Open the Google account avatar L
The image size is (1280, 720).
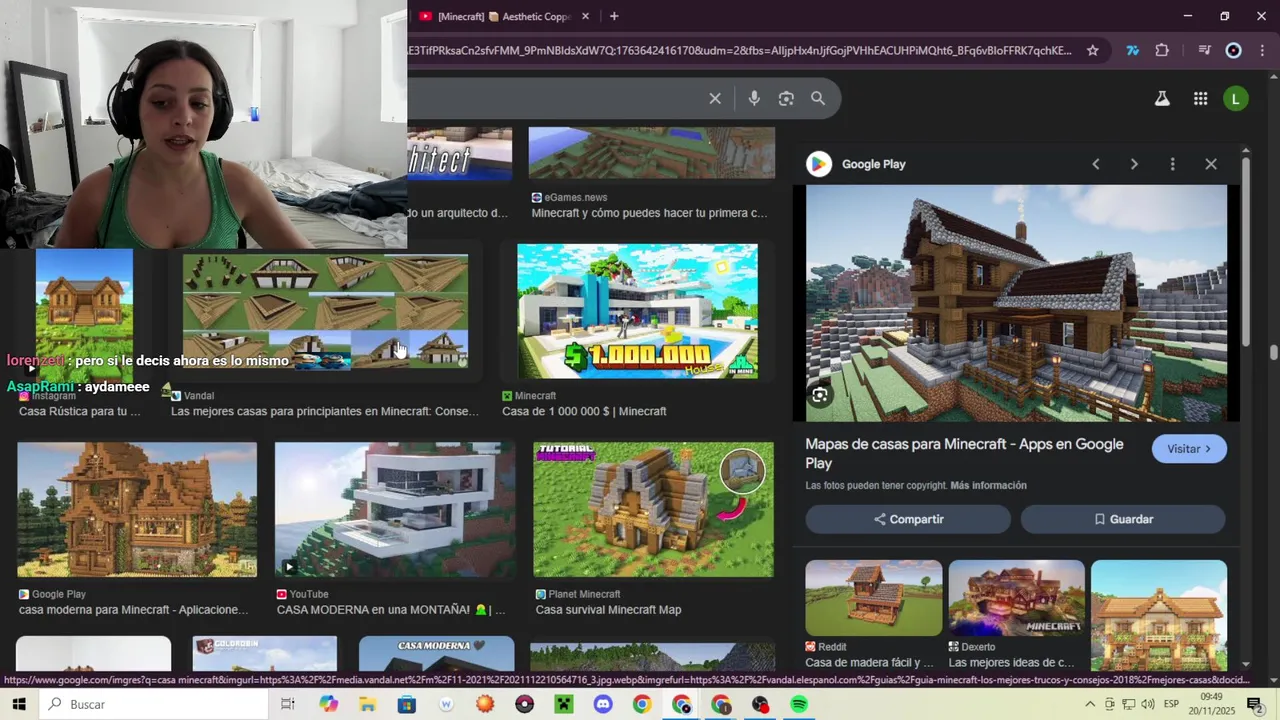click(1236, 98)
